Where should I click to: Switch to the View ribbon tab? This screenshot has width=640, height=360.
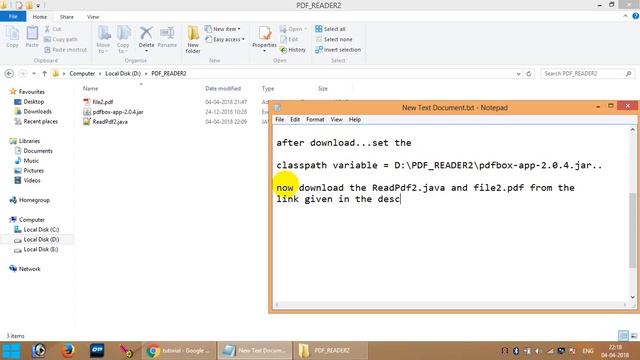93,17
